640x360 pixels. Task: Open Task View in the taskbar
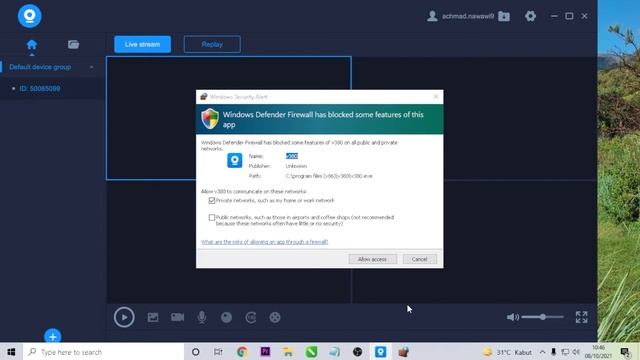tap(218, 352)
